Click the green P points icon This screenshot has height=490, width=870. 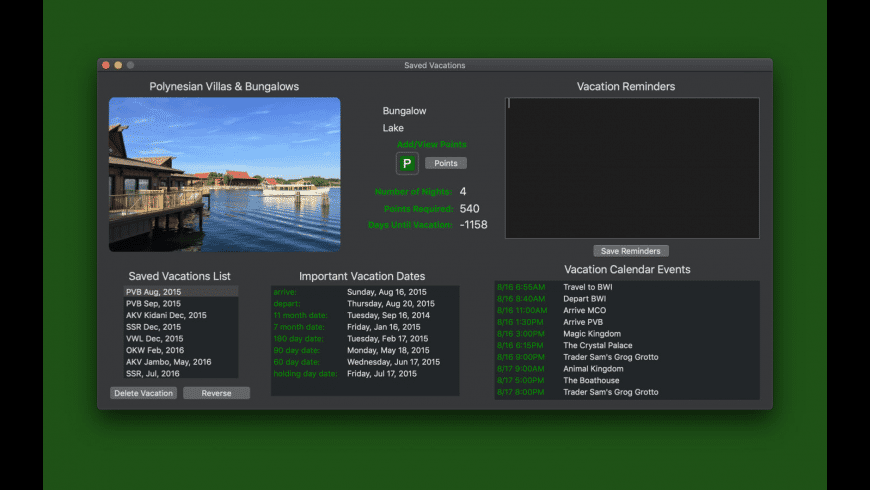pyautogui.click(x=407, y=163)
